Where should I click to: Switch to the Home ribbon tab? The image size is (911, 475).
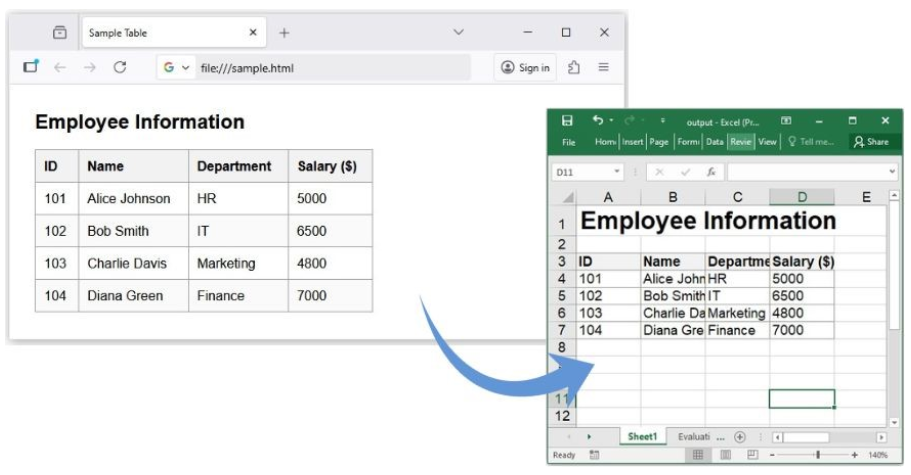[x=605, y=142]
